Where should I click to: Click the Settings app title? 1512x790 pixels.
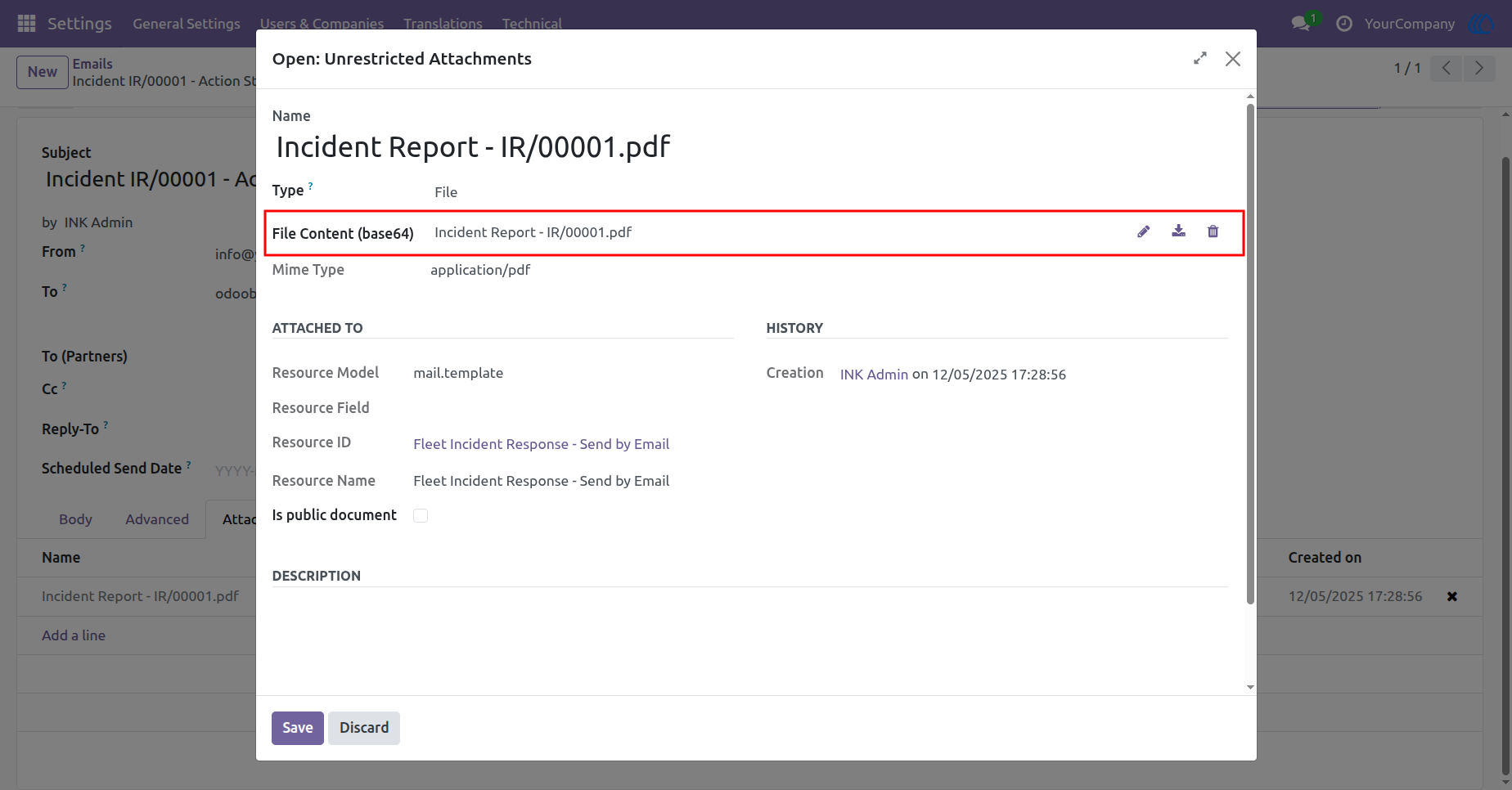pos(79,24)
